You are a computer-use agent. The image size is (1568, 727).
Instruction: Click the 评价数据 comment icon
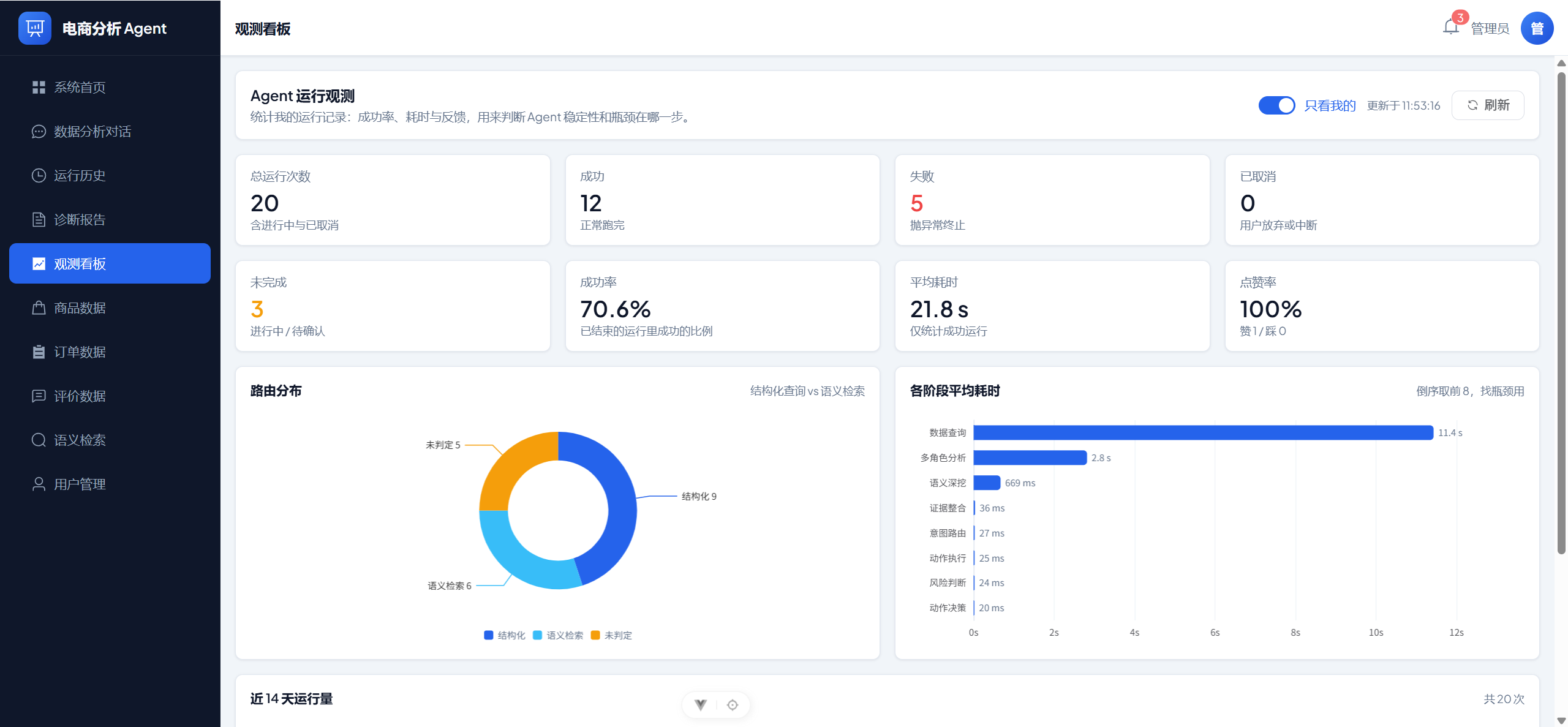pos(39,396)
